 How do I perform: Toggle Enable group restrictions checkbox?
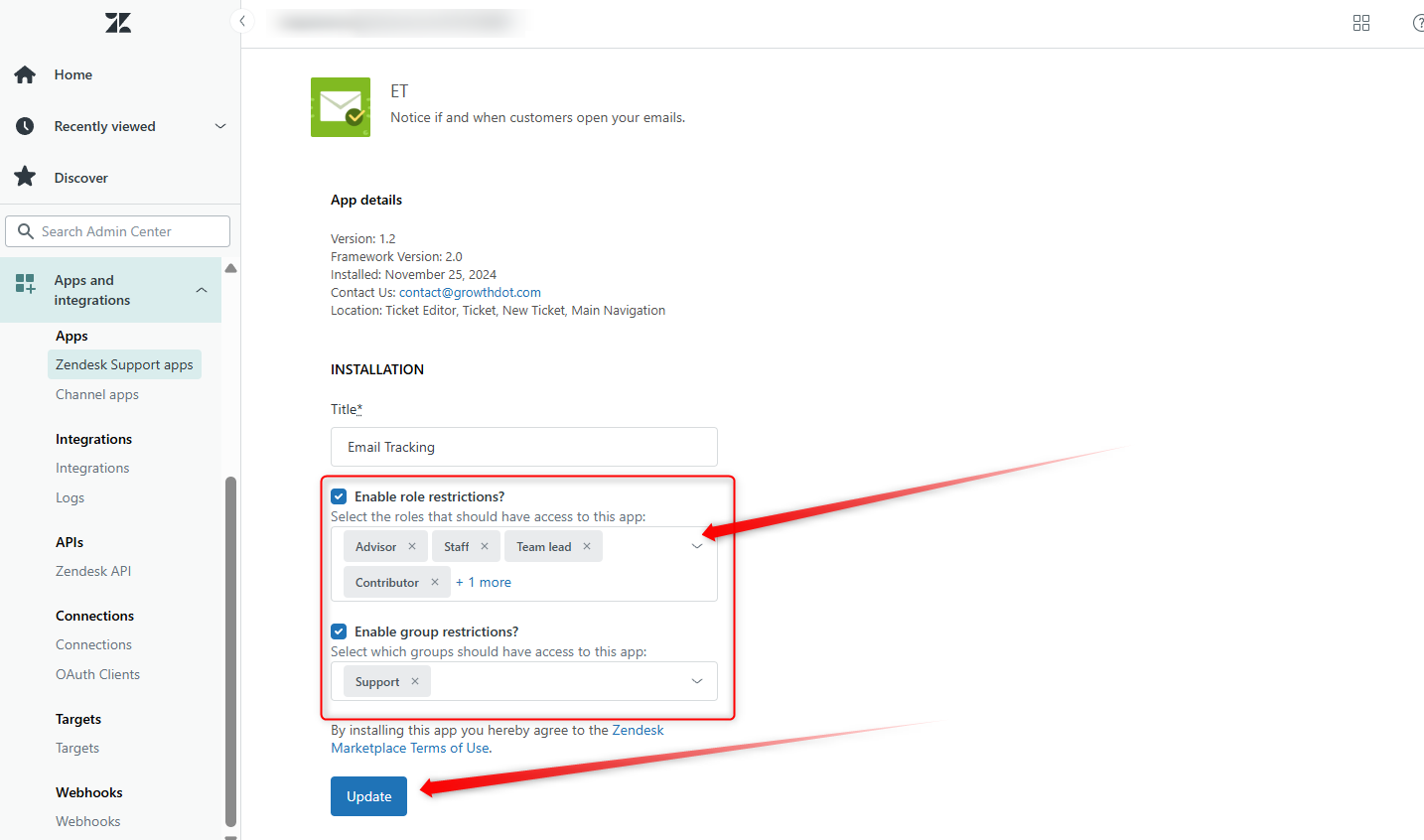[x=339, y=631]
